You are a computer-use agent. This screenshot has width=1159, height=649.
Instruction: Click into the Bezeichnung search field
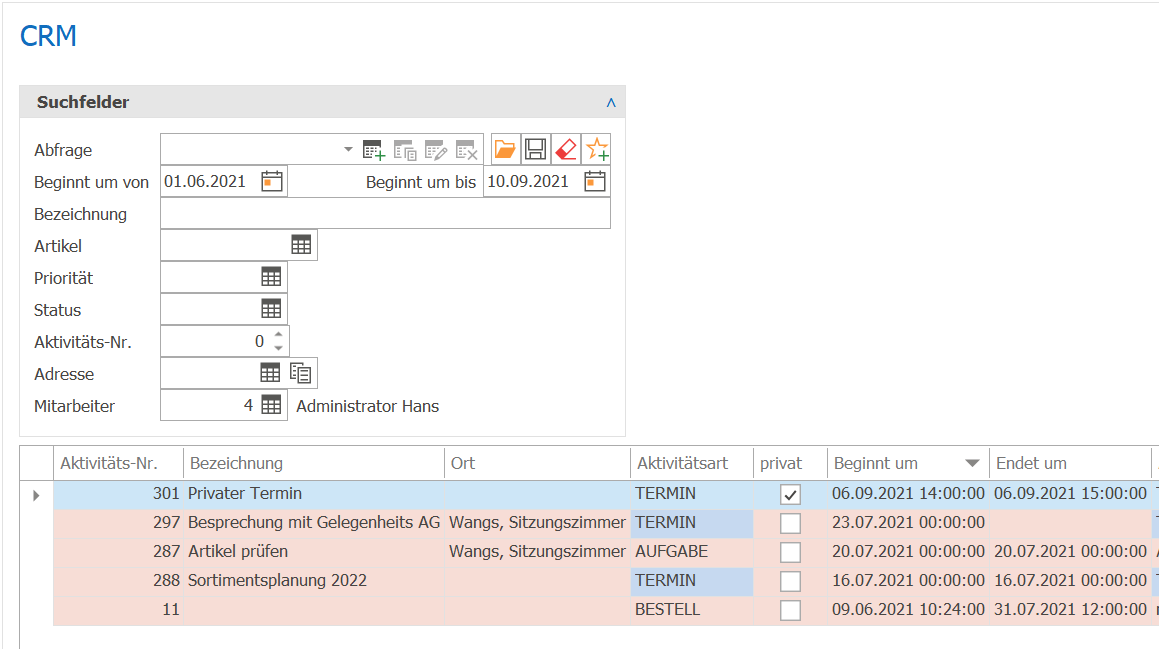(x=385, y=214)
